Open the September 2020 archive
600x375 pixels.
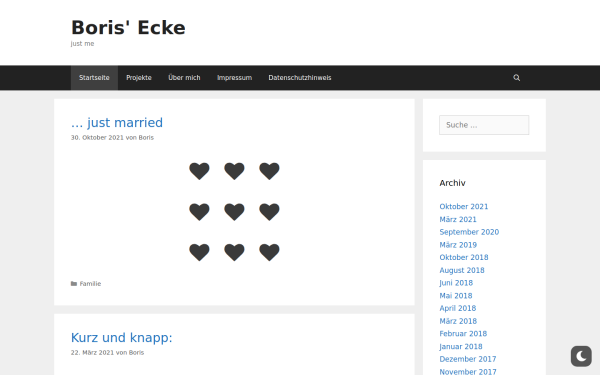[469, 232]
